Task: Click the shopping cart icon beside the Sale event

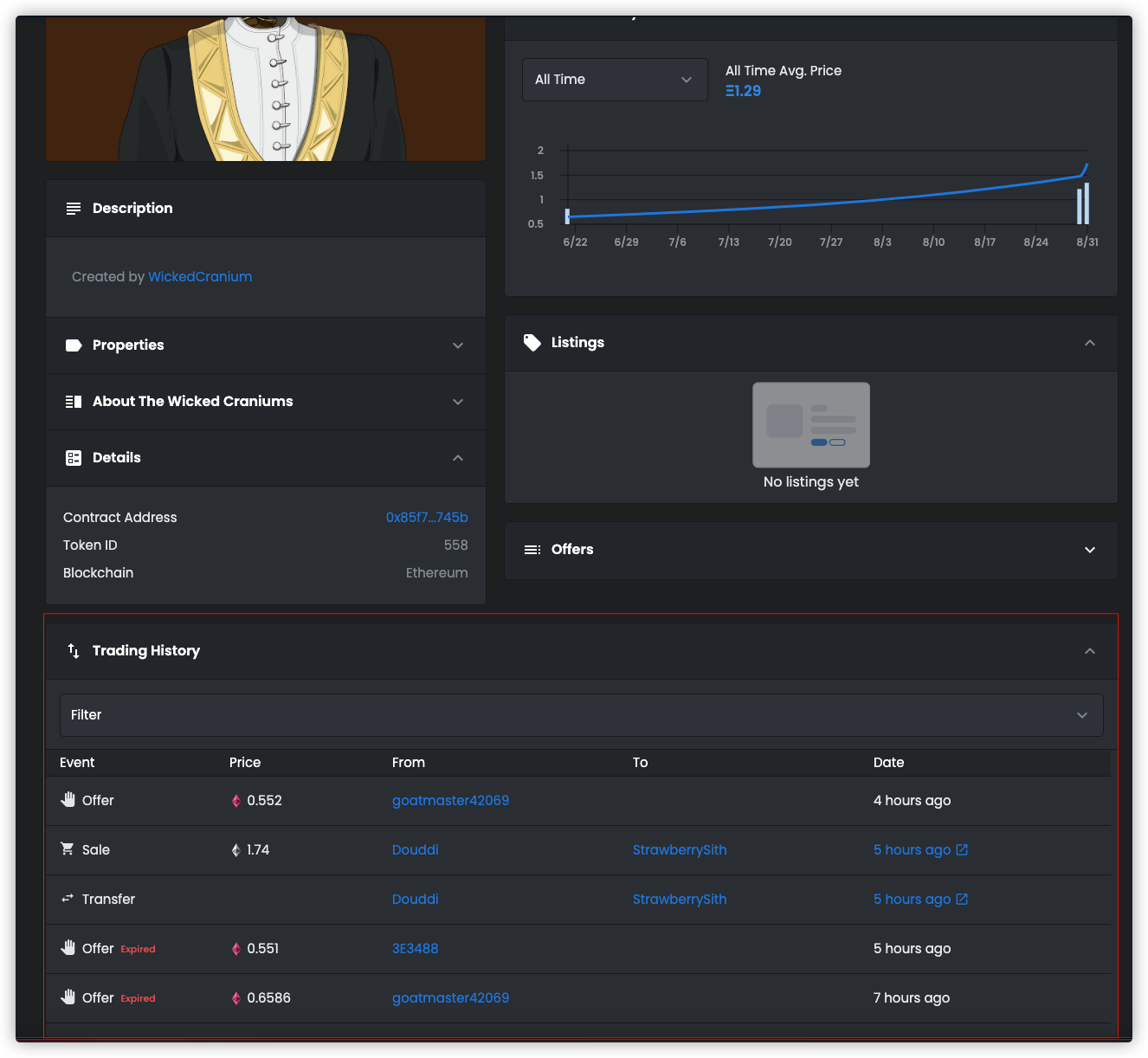Action: (68, 849)
